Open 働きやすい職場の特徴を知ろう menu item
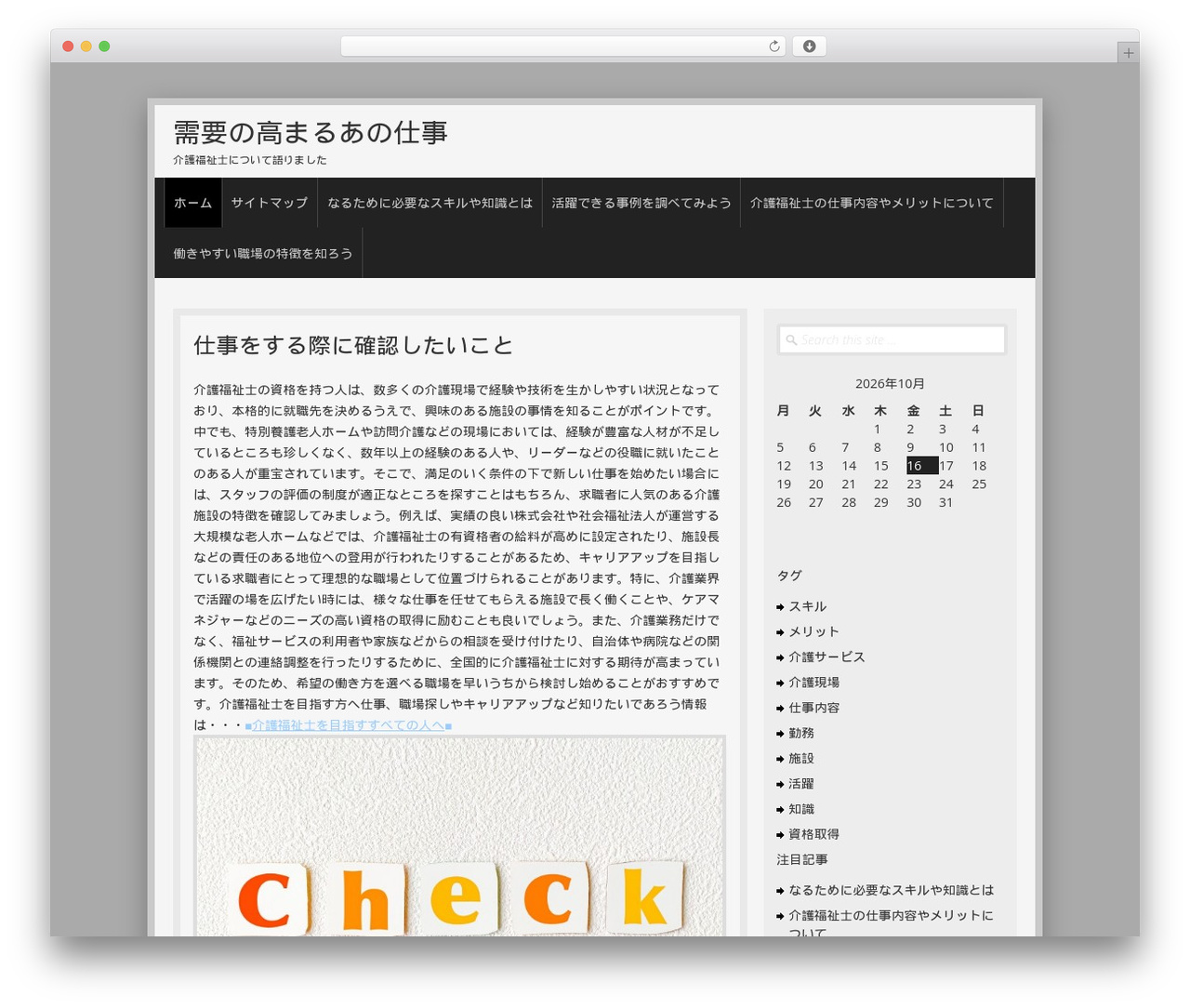This screenshot has height=1008, width=1190. (x=263, y=253)
